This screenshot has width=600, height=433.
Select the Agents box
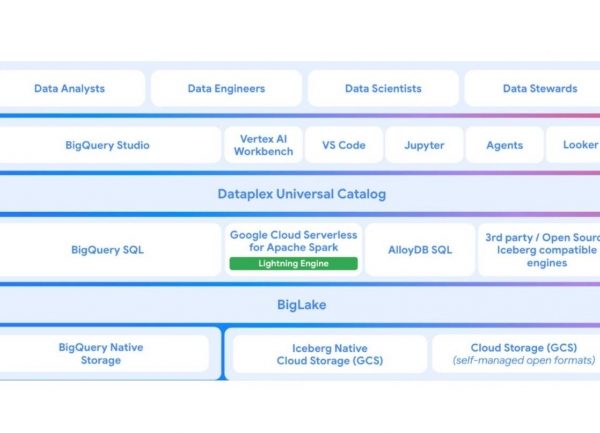point(504,145)
